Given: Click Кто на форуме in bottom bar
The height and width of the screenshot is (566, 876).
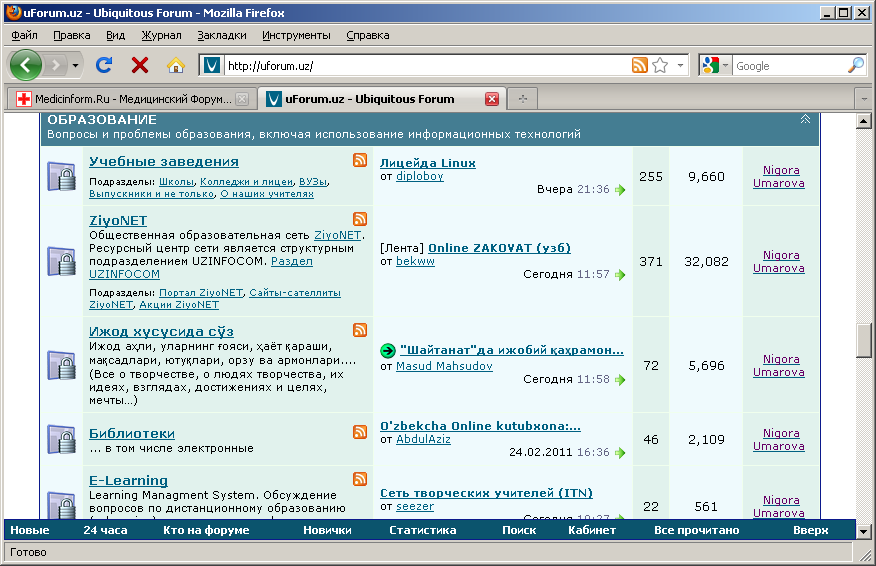Looking at the screenshot, I should tap(206, 530).
